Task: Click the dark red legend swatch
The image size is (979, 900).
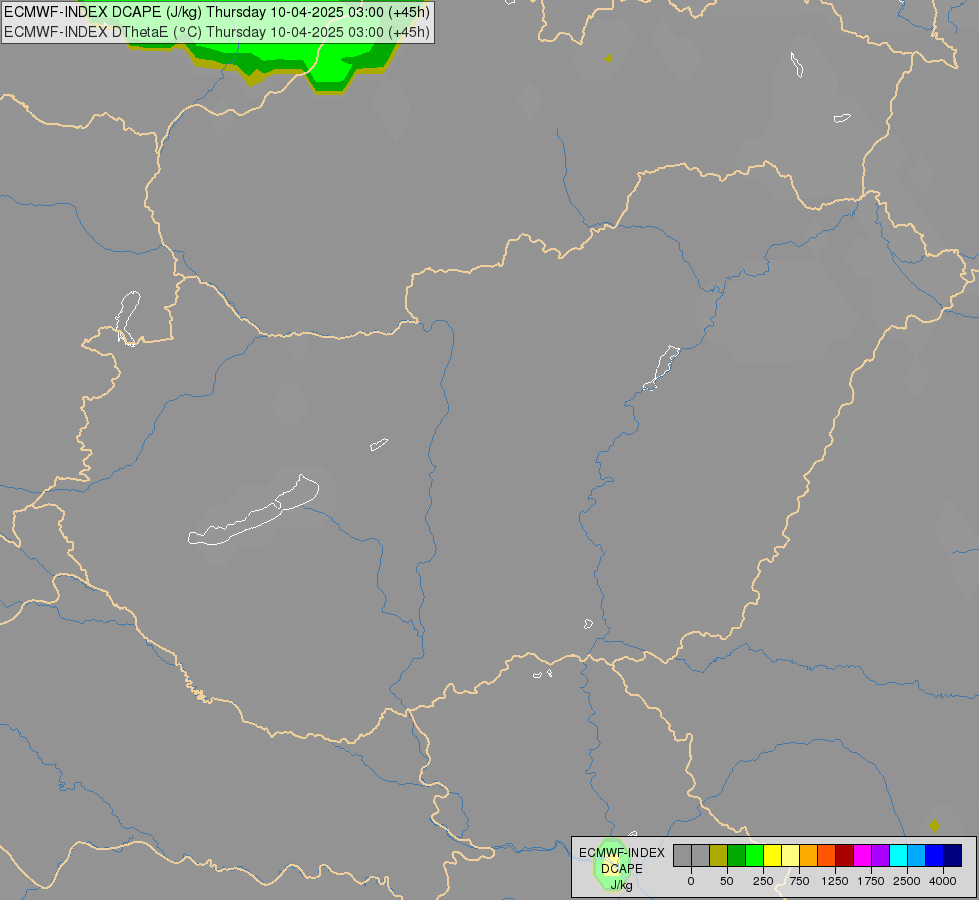Action: click(845, 856)
